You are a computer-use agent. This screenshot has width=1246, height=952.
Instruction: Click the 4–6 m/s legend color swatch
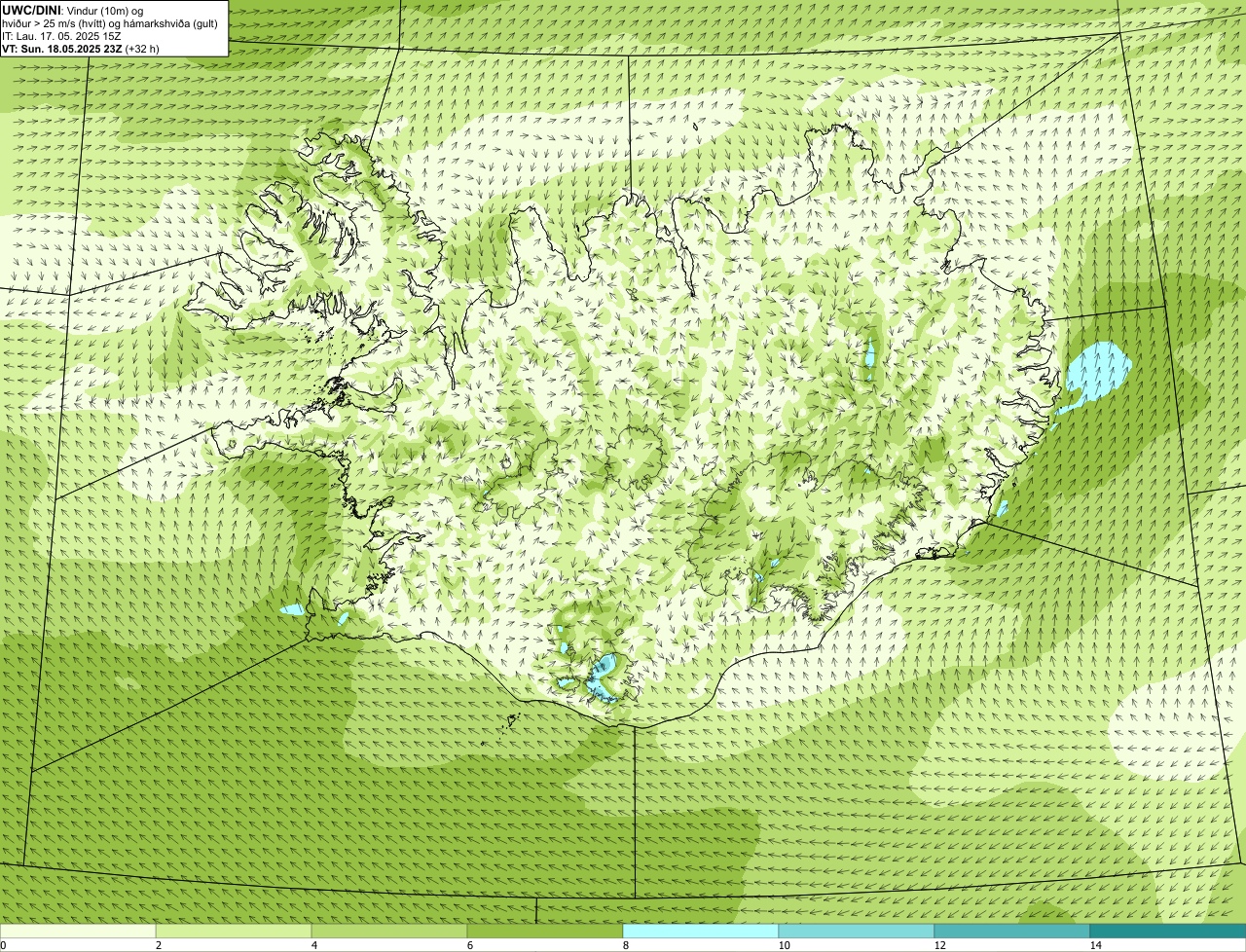[x=389, y=931]
